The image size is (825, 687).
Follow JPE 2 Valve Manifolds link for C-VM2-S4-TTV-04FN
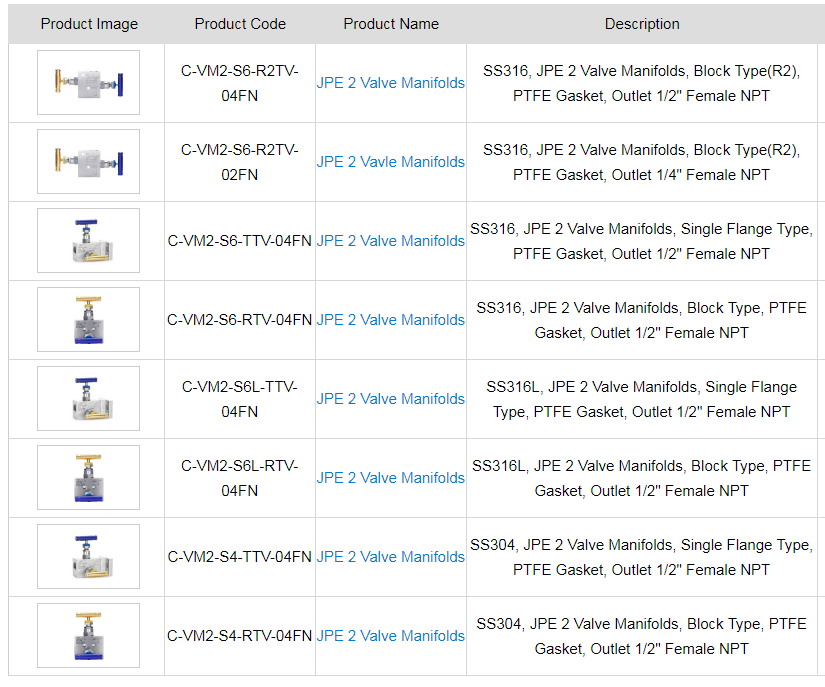point(390,557)
